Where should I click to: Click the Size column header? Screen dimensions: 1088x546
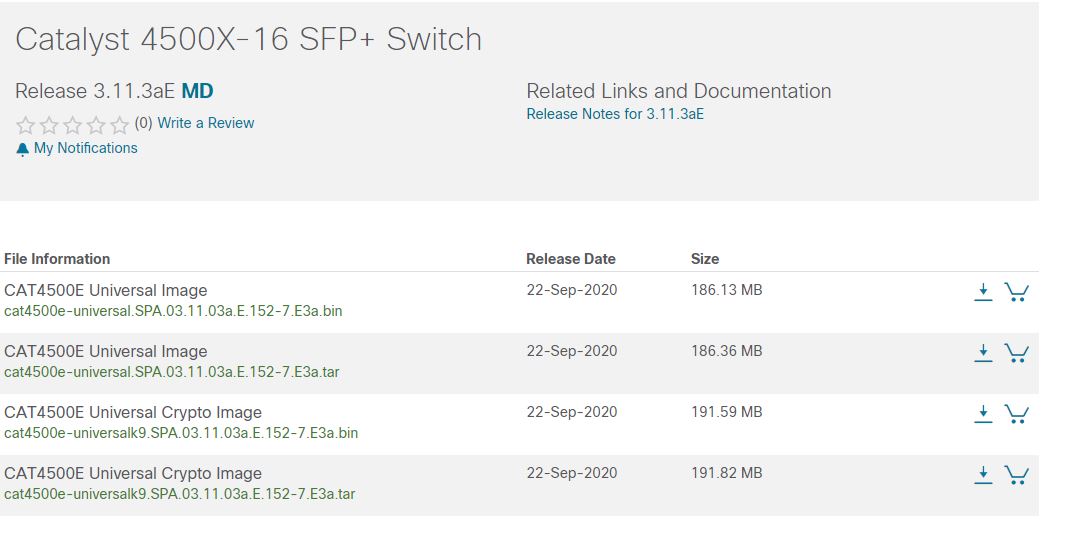pyautogui.click(x=704, y=259)
